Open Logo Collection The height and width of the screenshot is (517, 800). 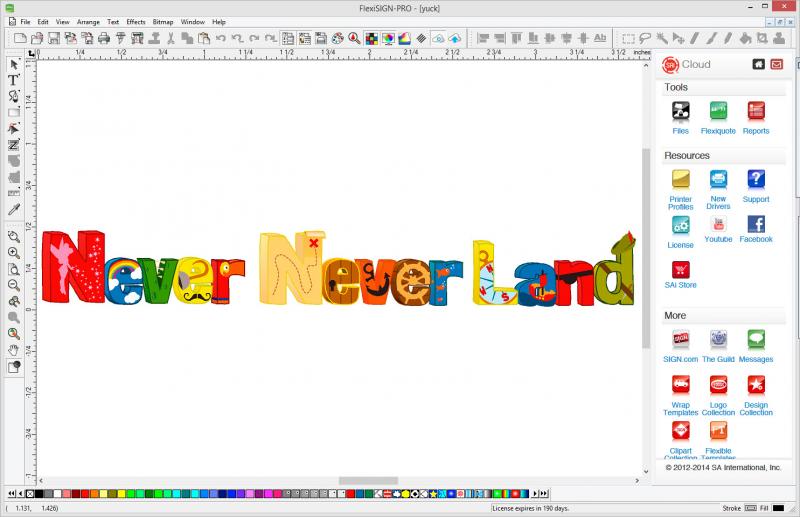[718, 396]
